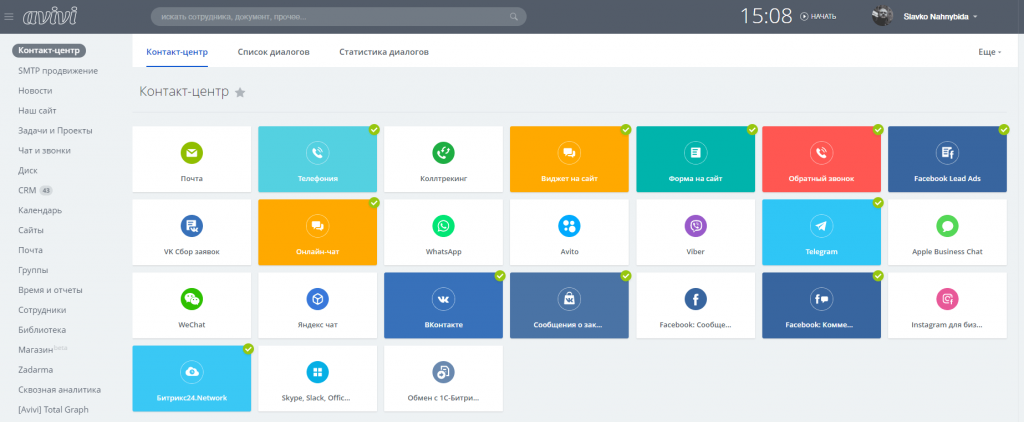Open the WeChat connector tile
Image resolution: width=1024 pixels, height=422 pixels.
191,306
